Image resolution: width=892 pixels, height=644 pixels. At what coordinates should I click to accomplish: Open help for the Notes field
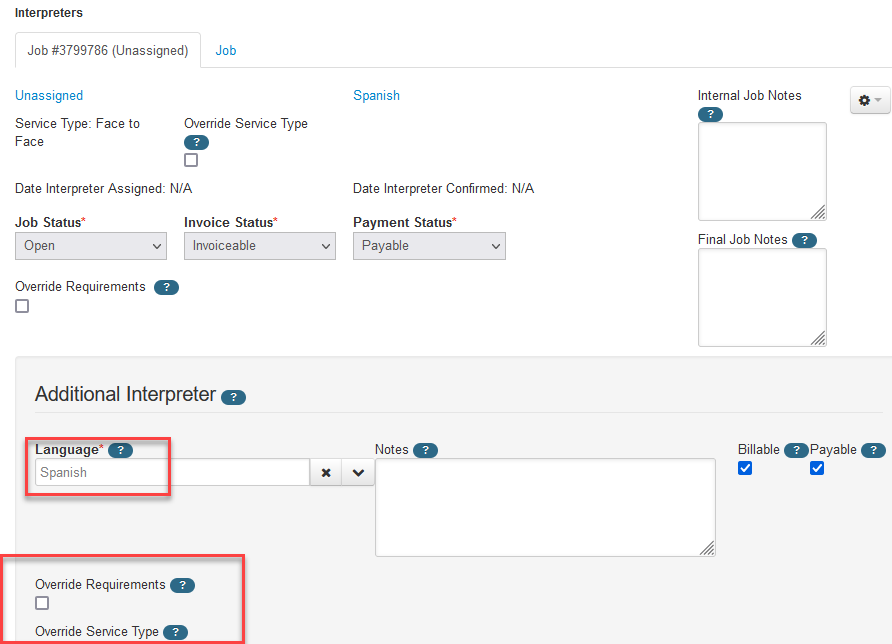click(426, 450)
